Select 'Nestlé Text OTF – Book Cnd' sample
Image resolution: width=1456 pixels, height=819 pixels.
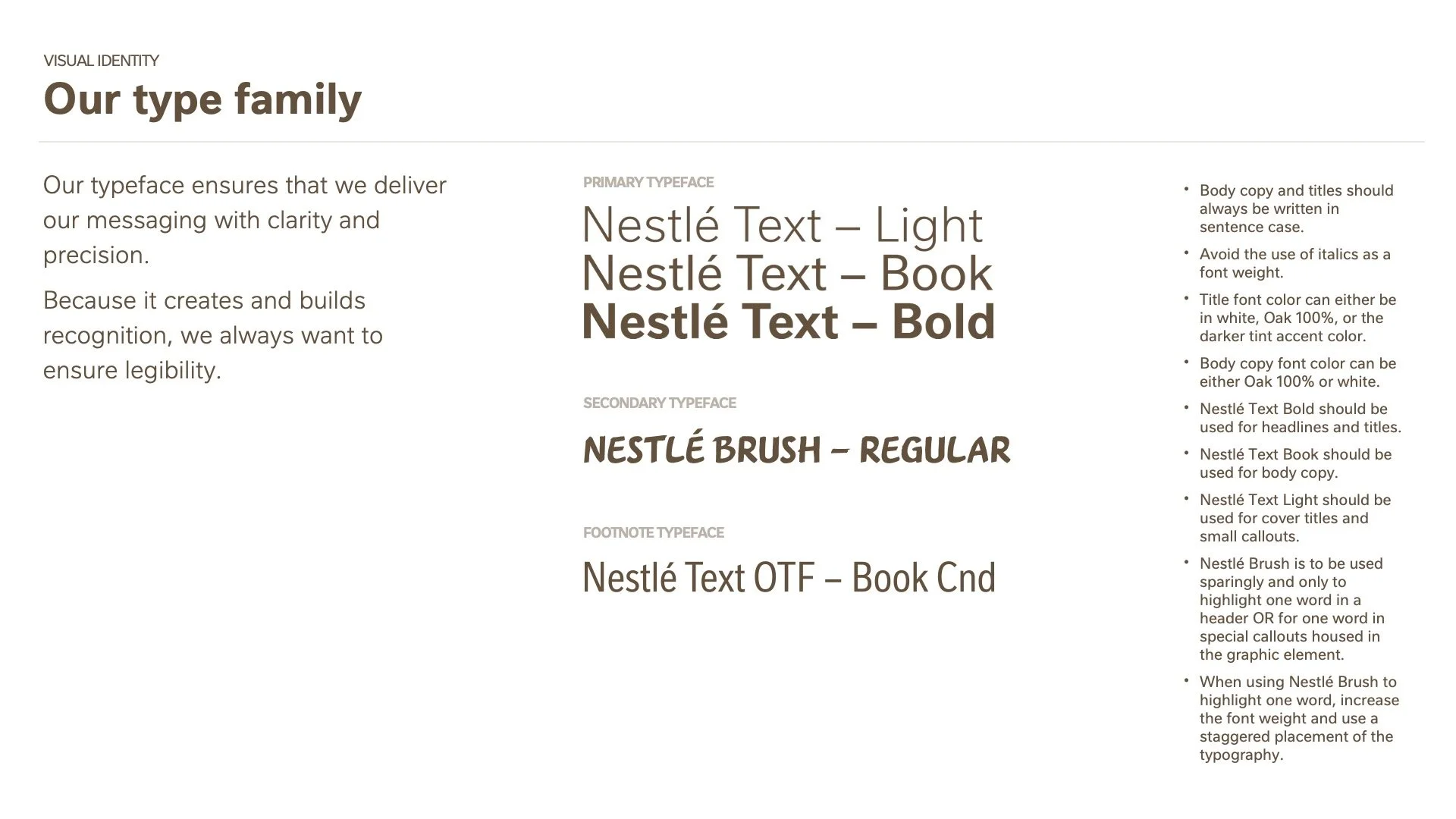pyautogui.click(x=789, y=578)
